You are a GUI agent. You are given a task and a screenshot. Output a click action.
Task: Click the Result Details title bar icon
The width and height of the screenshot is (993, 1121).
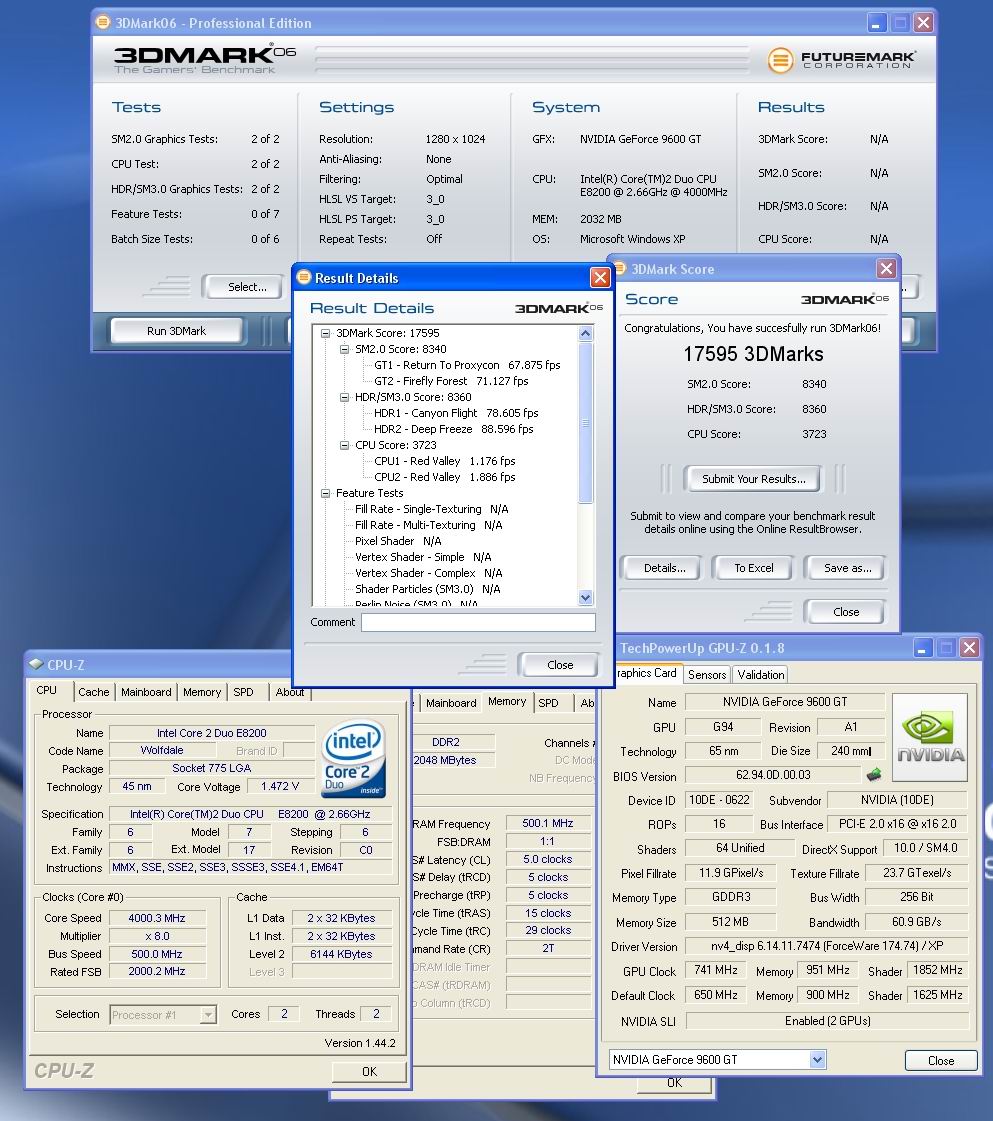tap(304, 277)
